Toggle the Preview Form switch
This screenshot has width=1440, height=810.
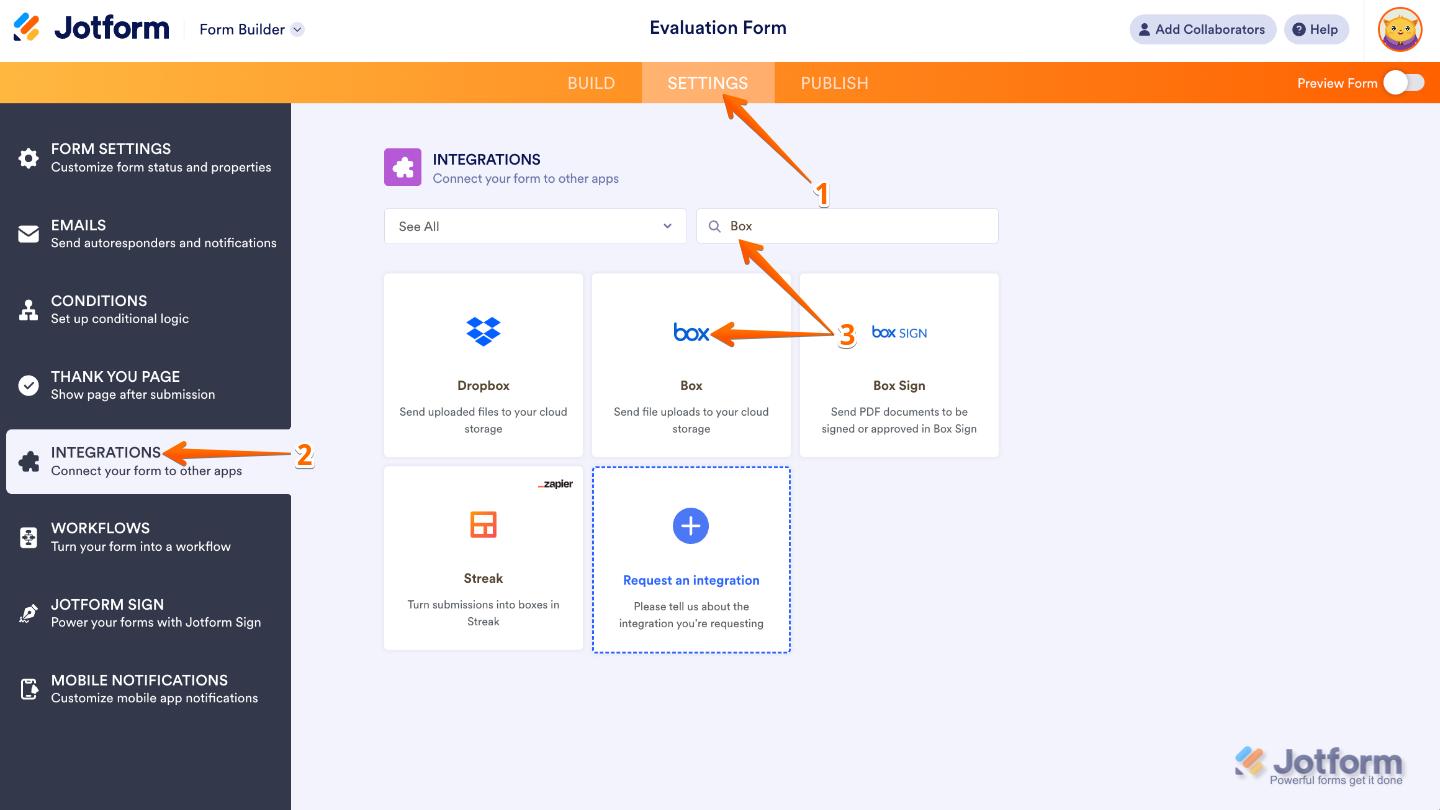pyautogui.click(x=1404, y=83)
